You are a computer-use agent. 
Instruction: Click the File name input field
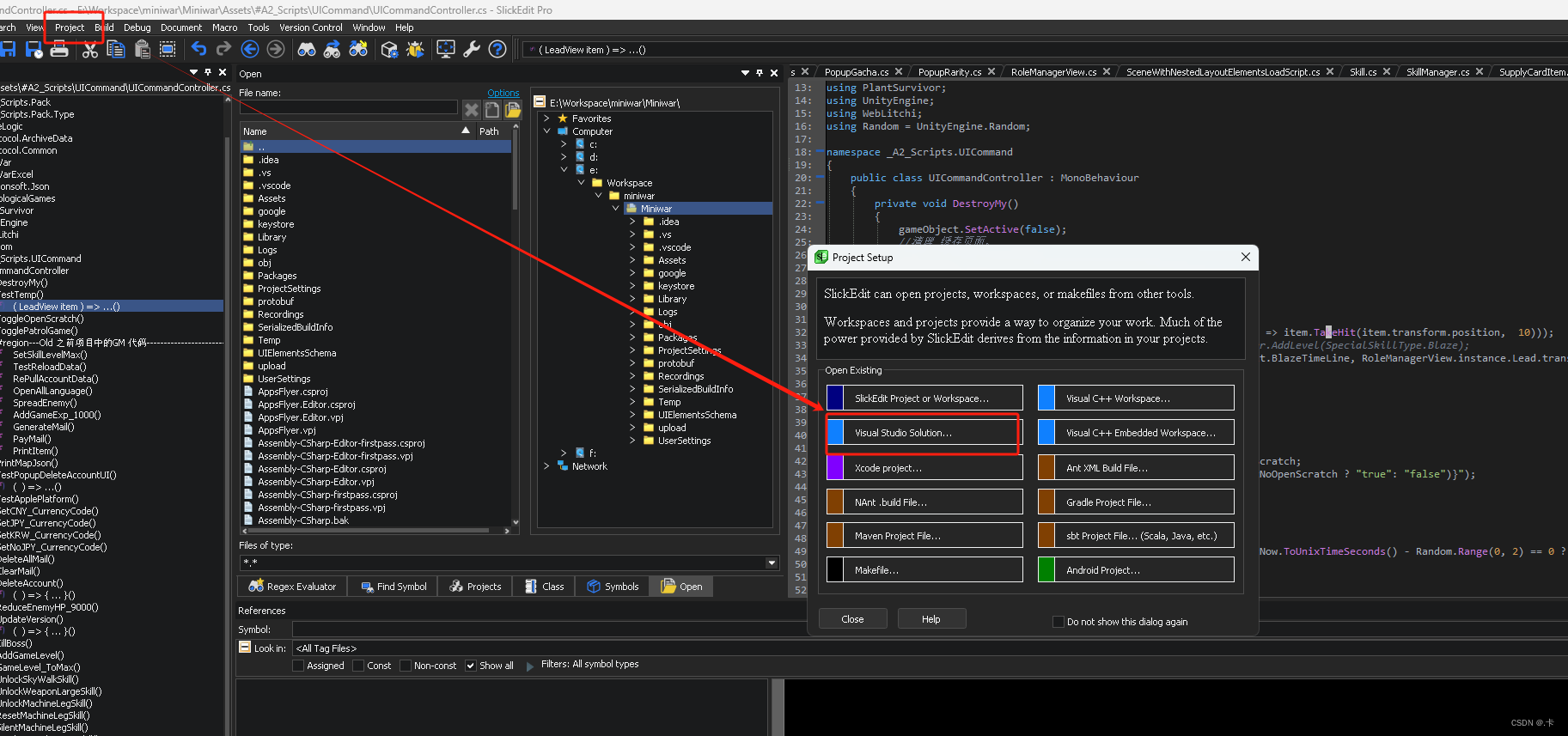point(348,108)
